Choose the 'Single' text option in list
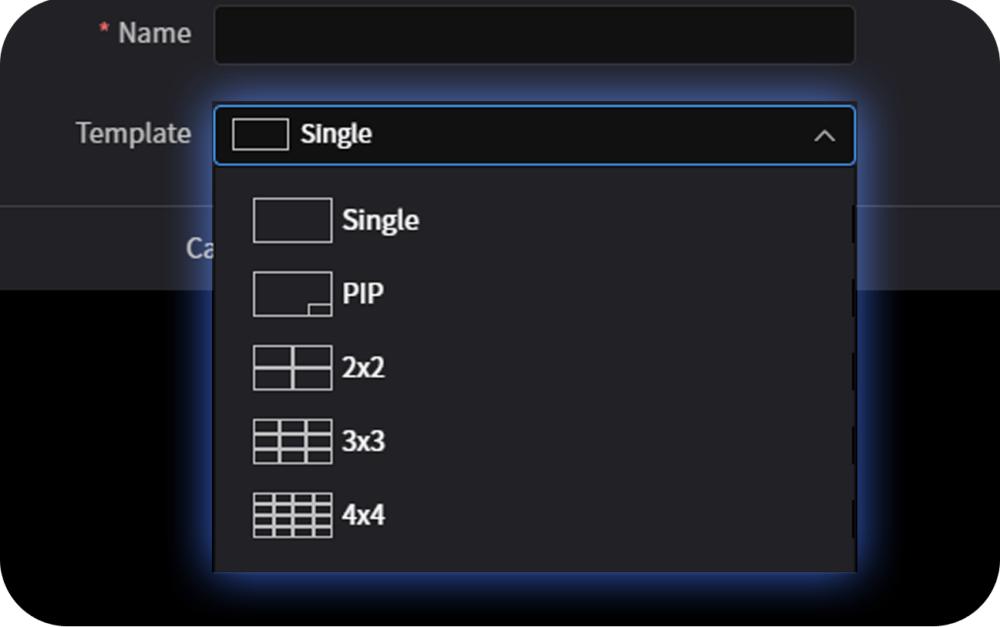 (x=380, y=220)
